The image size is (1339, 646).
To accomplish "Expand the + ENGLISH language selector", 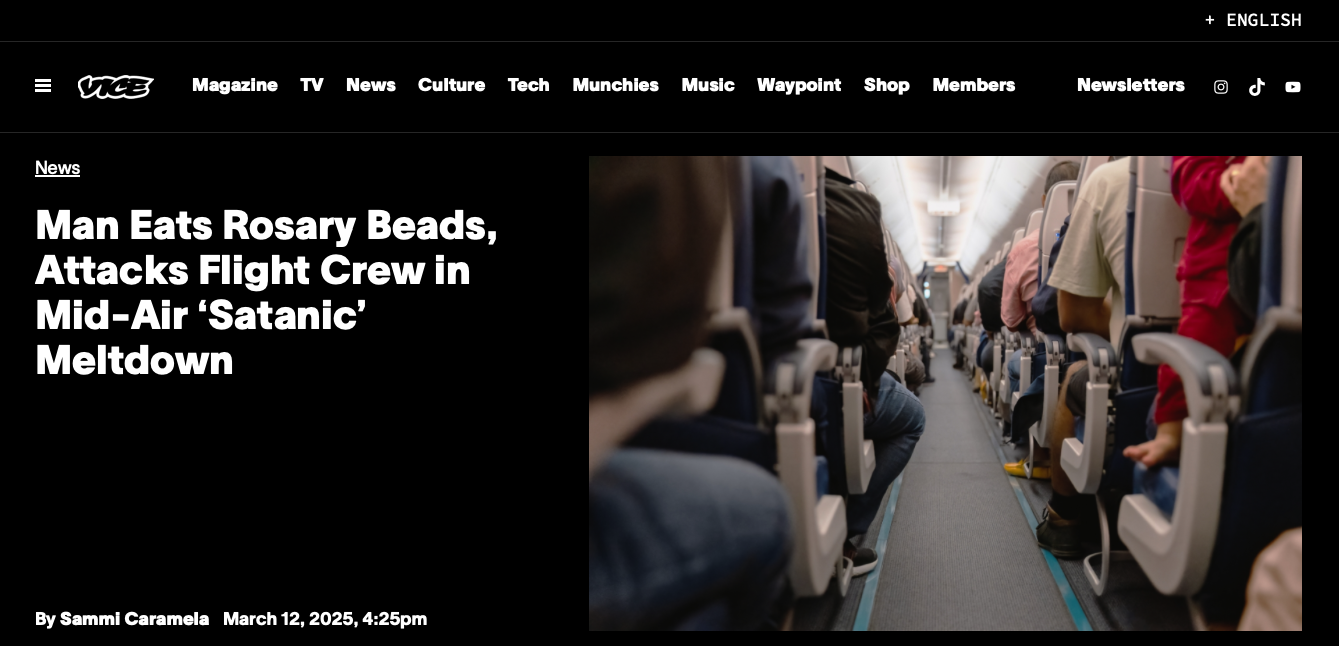I will [1253, 20].
